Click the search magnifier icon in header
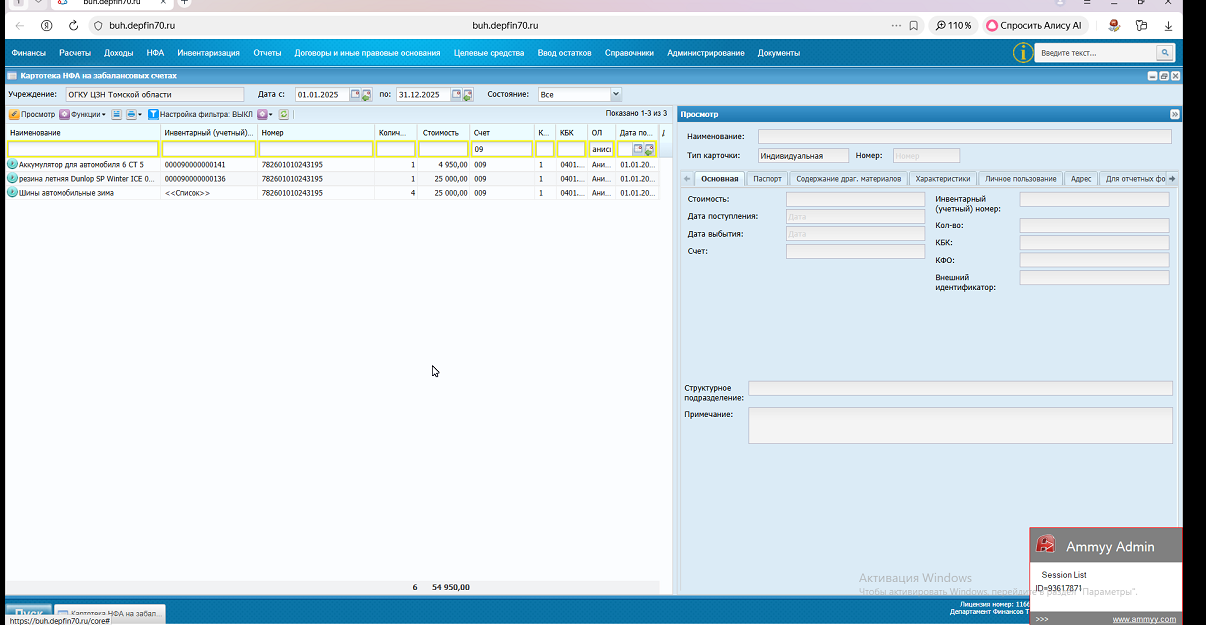 tap(1165, 53)
